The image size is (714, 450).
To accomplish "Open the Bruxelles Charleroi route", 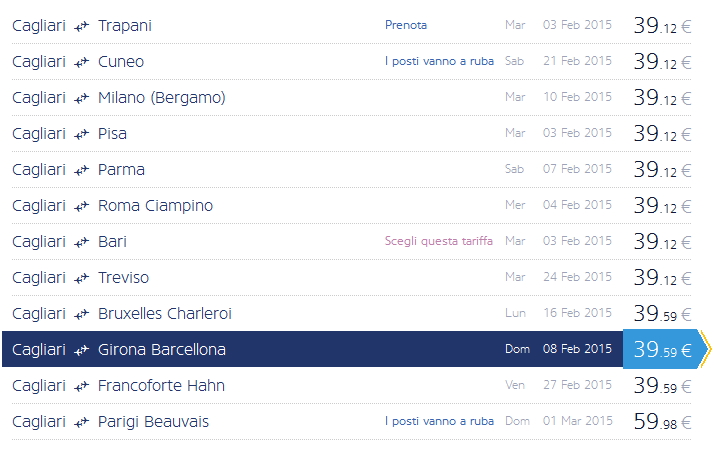I will tap(164, 313).
